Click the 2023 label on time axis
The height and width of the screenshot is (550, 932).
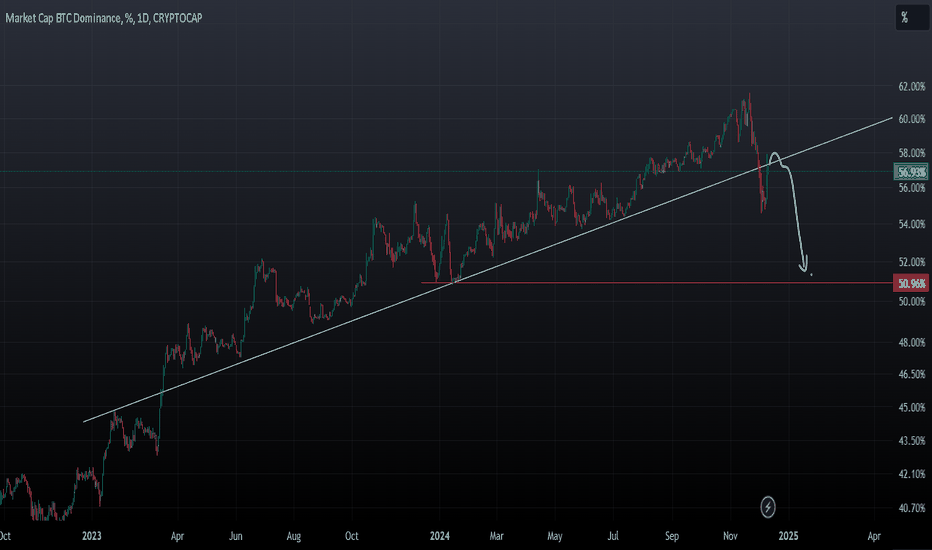[92, 536]
